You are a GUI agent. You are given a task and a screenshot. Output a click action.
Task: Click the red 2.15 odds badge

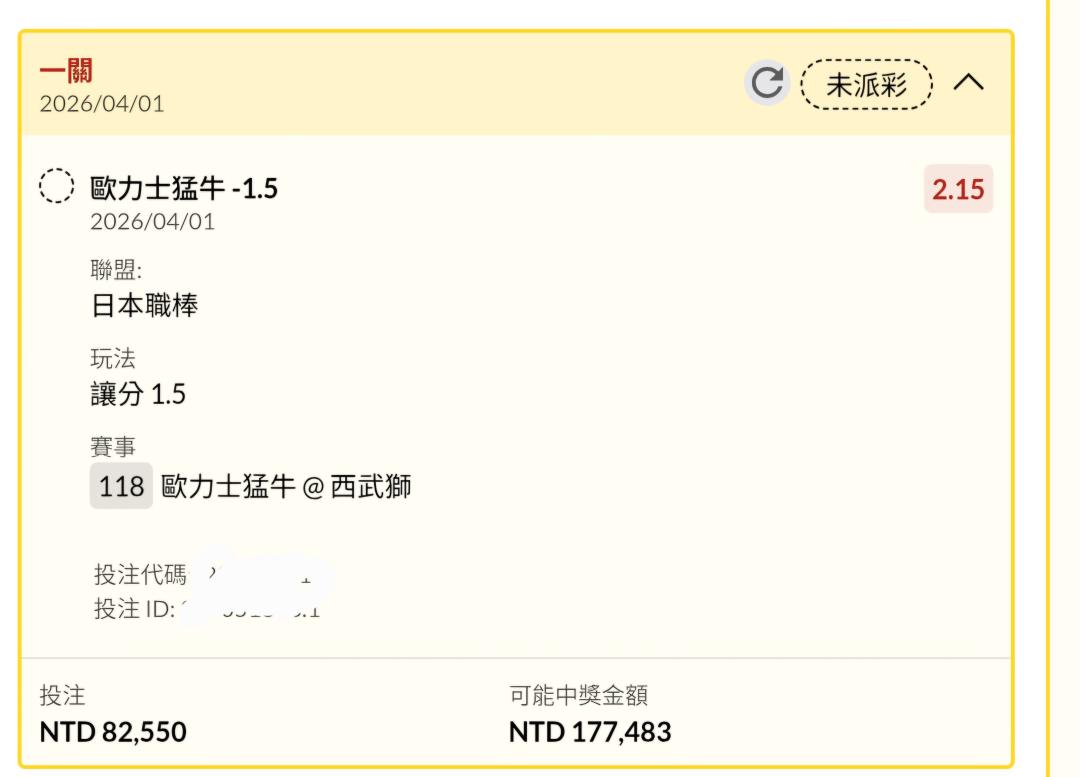[958, 189]
